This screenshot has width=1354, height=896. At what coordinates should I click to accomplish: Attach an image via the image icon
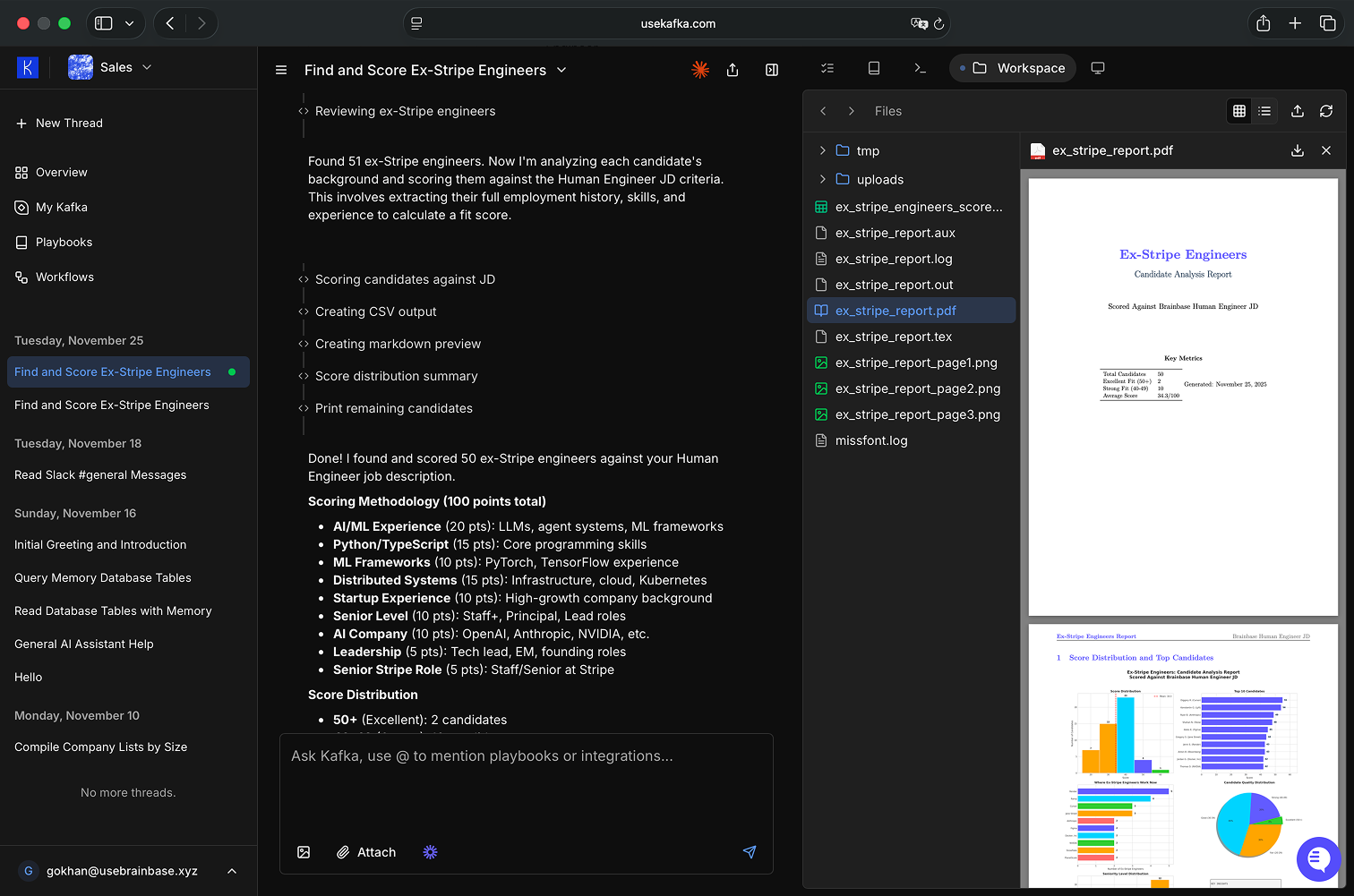(x=304, y=852)
